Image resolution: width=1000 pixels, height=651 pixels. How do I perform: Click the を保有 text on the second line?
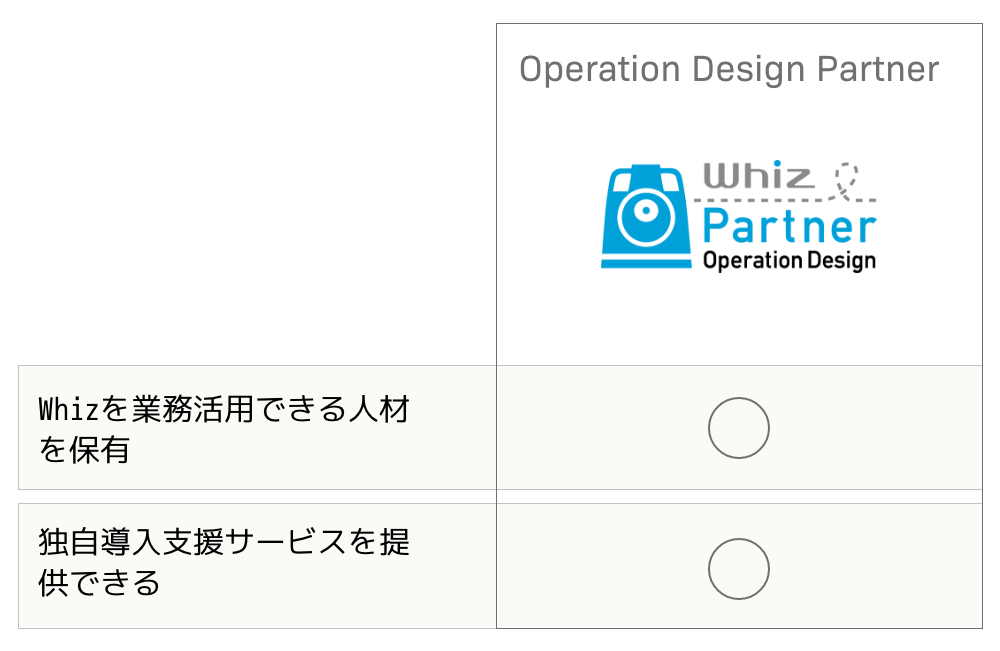(x=84, y=450)
